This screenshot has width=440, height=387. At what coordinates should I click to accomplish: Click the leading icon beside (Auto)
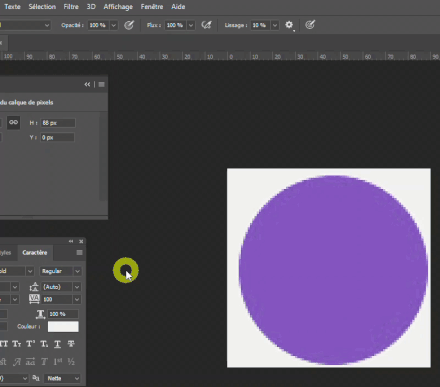34,287
